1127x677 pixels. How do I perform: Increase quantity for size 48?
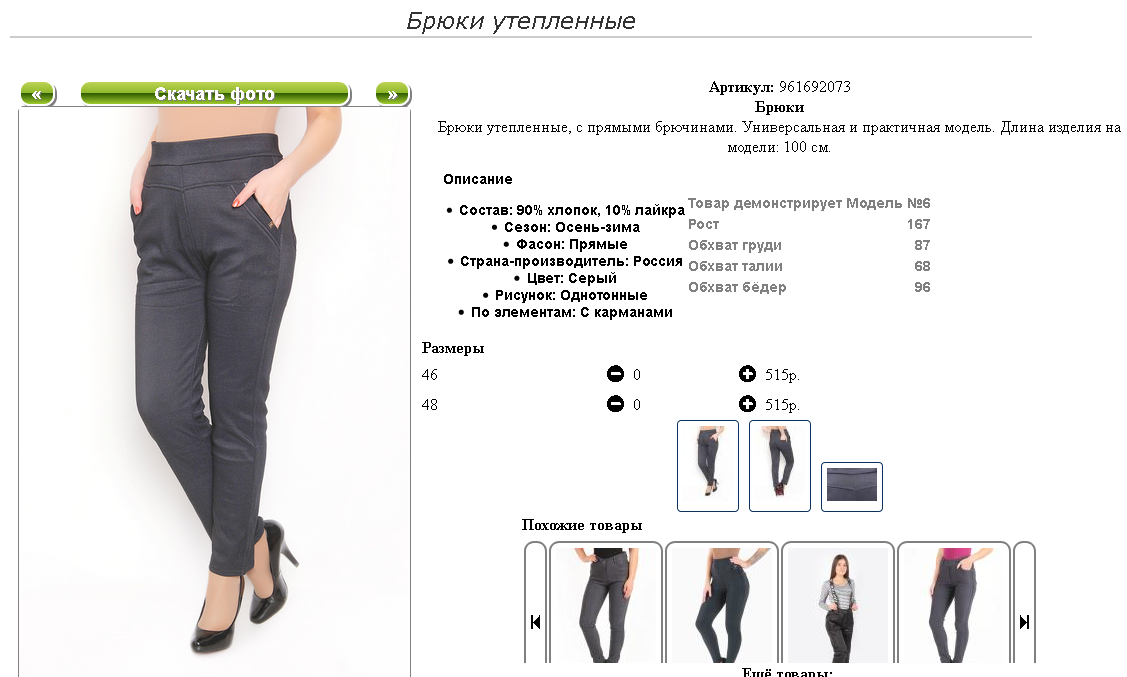click(748, 404)
